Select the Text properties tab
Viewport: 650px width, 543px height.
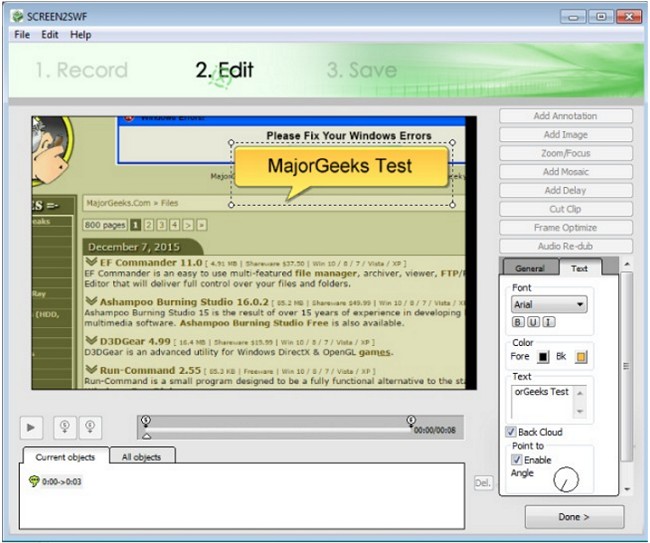pos(580,268)
